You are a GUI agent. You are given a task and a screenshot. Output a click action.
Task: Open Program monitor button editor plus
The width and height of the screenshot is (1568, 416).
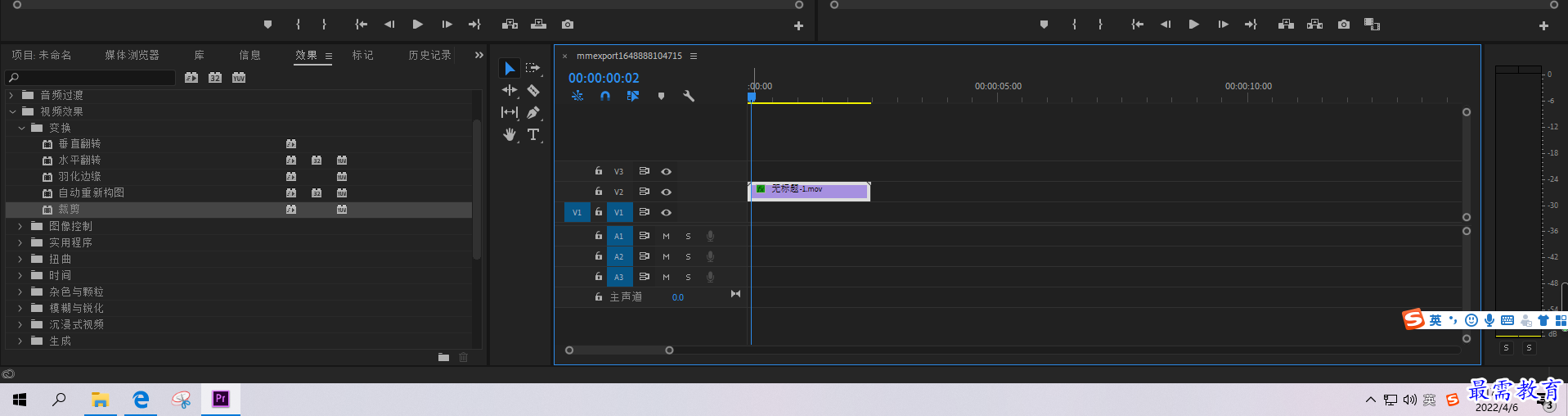tap(1543, 25)
